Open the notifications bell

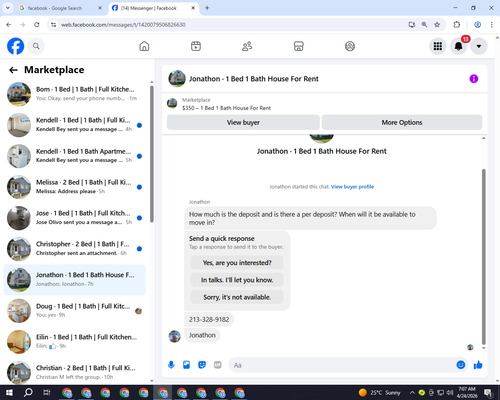(458, 46)
